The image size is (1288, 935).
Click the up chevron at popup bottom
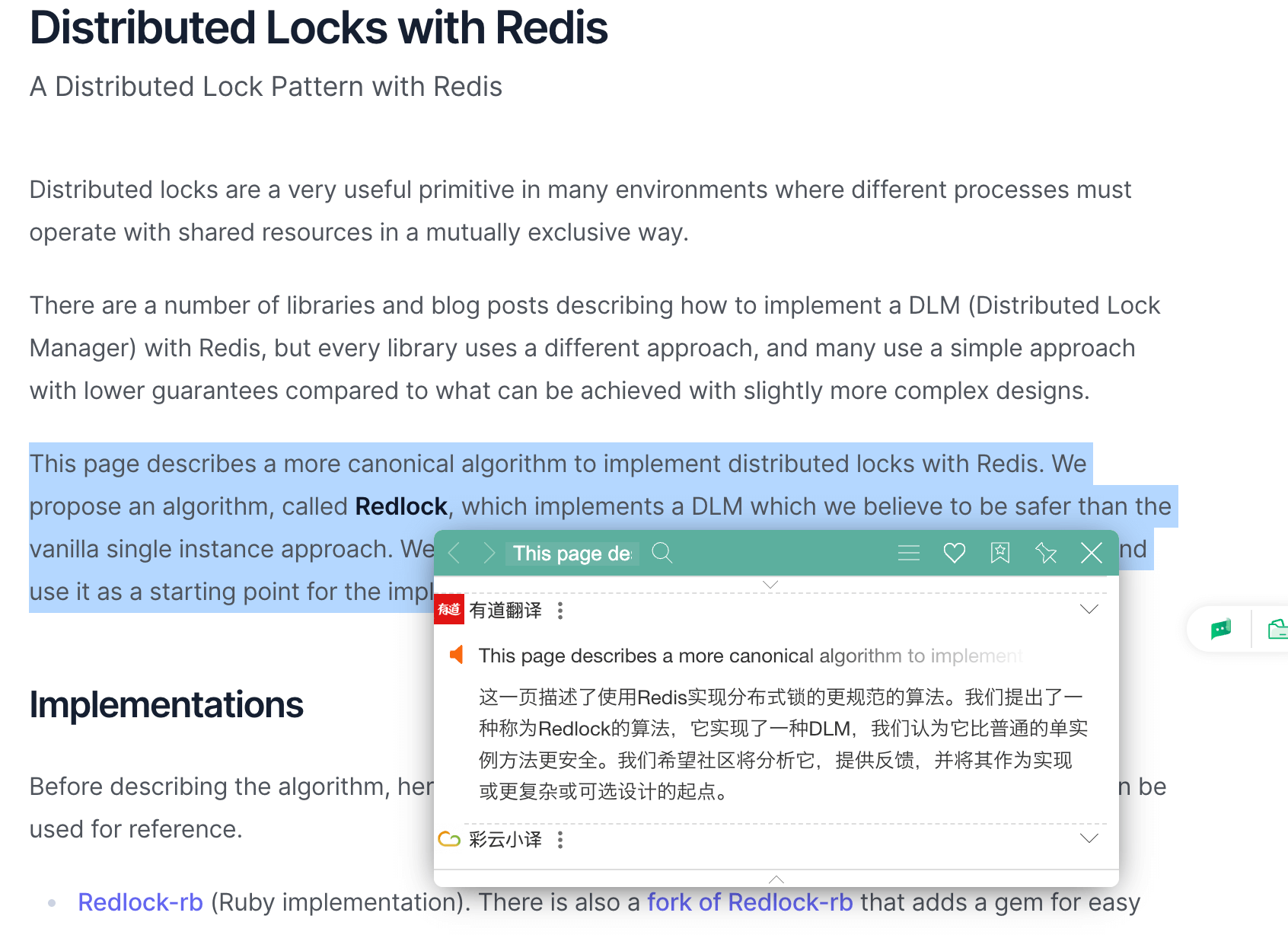point(776,879)
